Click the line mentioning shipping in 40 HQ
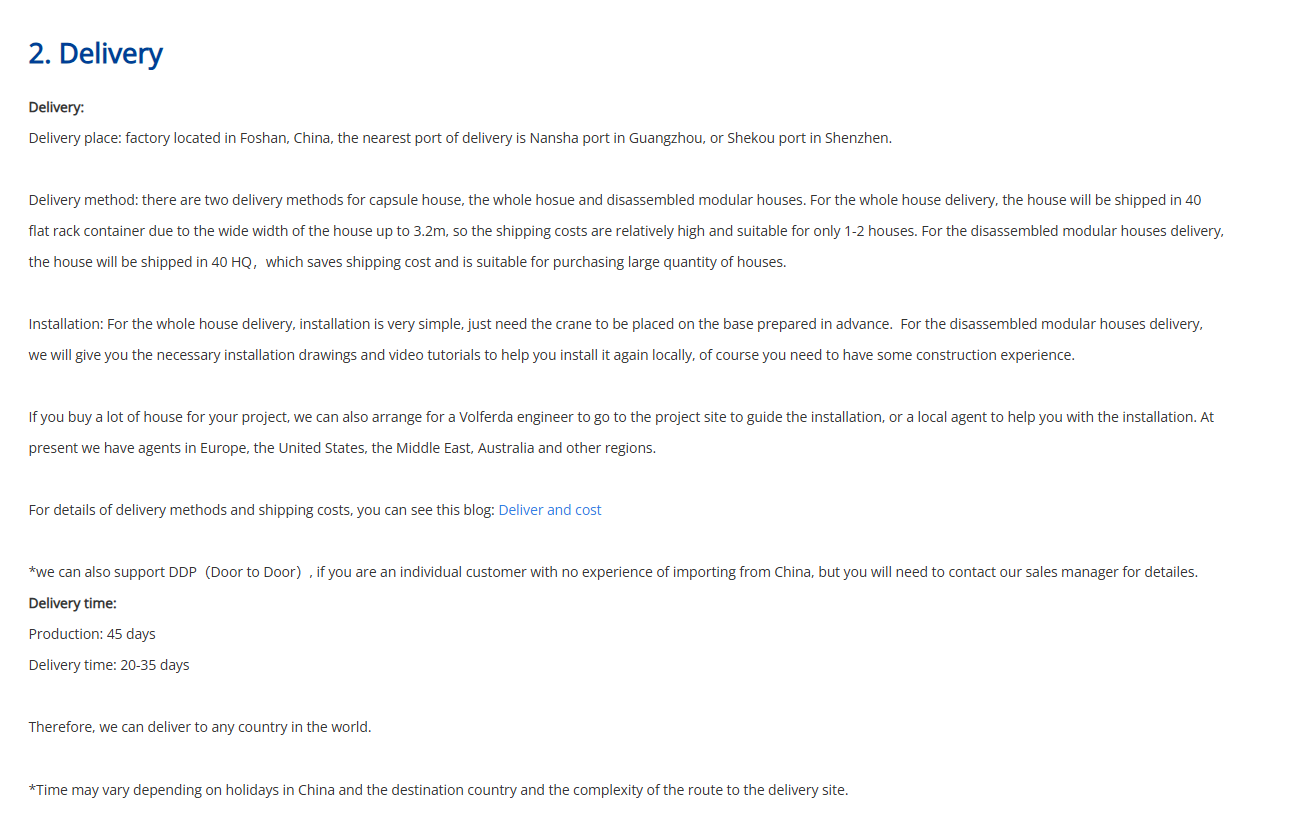The height and width of the screenshot is (813, 1295). [x=407, y=262]
